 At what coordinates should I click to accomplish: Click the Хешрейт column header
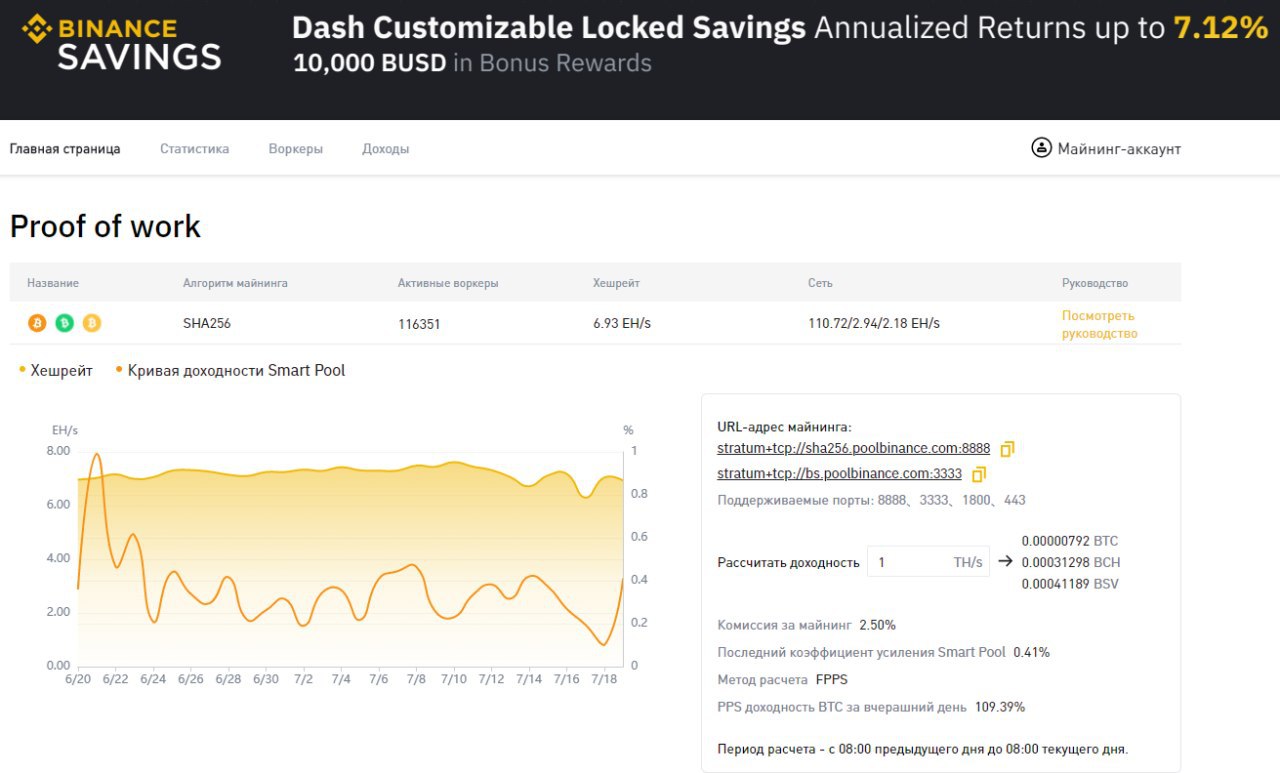click(616, 283)
